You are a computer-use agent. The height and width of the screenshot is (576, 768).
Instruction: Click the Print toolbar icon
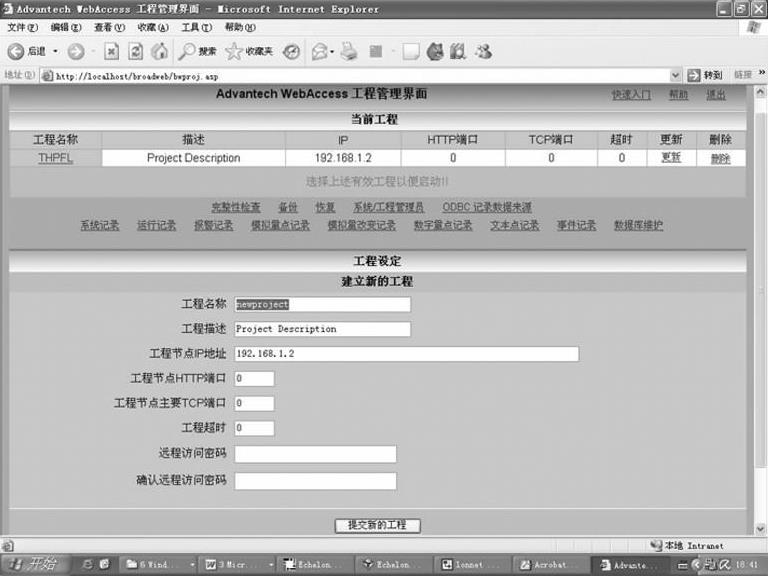(349, 51)
